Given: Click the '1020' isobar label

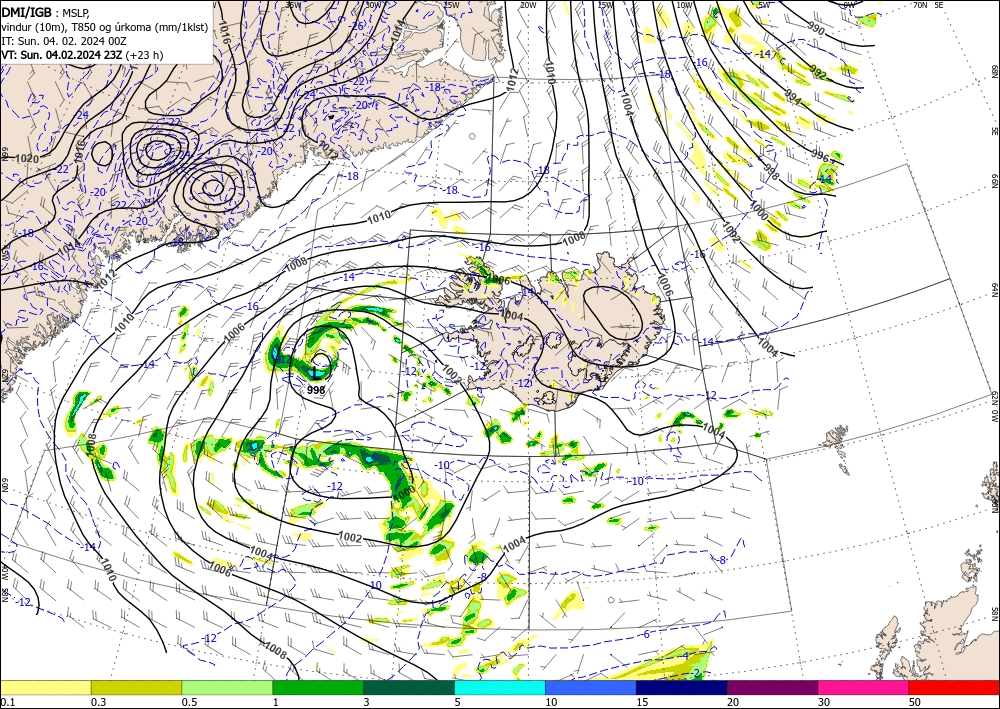Looking at the screenshot, I should pos(27,158).
